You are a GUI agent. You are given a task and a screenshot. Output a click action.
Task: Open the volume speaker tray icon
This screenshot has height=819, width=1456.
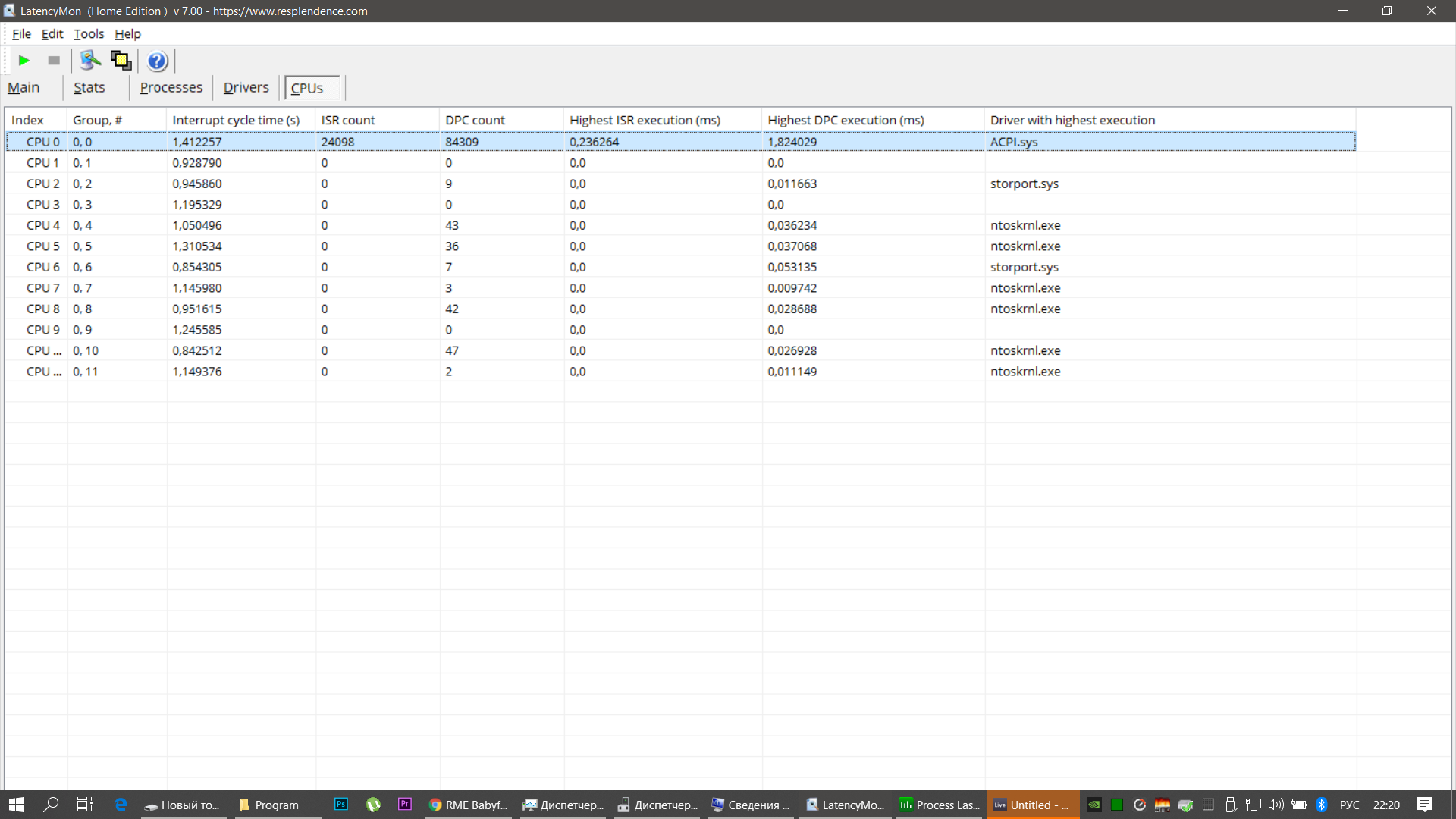click(x=1276, y=805)
